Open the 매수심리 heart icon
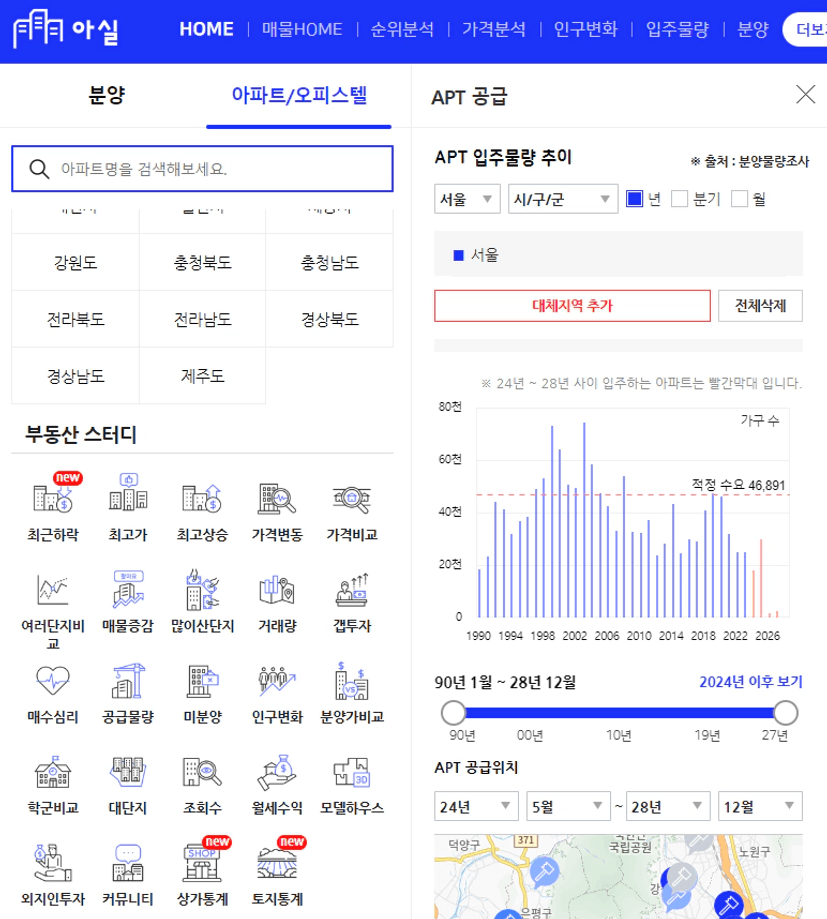The height and width of the screenshot is (919, 827). pyautogui.click(x=53, y=681)
